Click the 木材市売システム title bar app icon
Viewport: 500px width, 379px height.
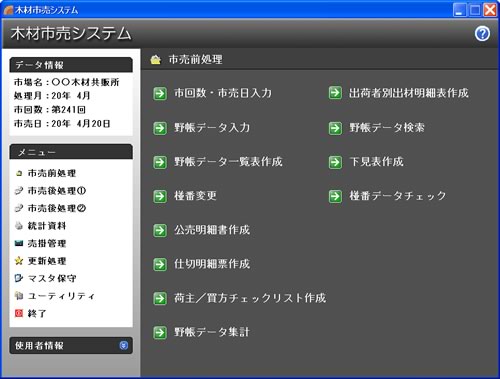(8, 10)
